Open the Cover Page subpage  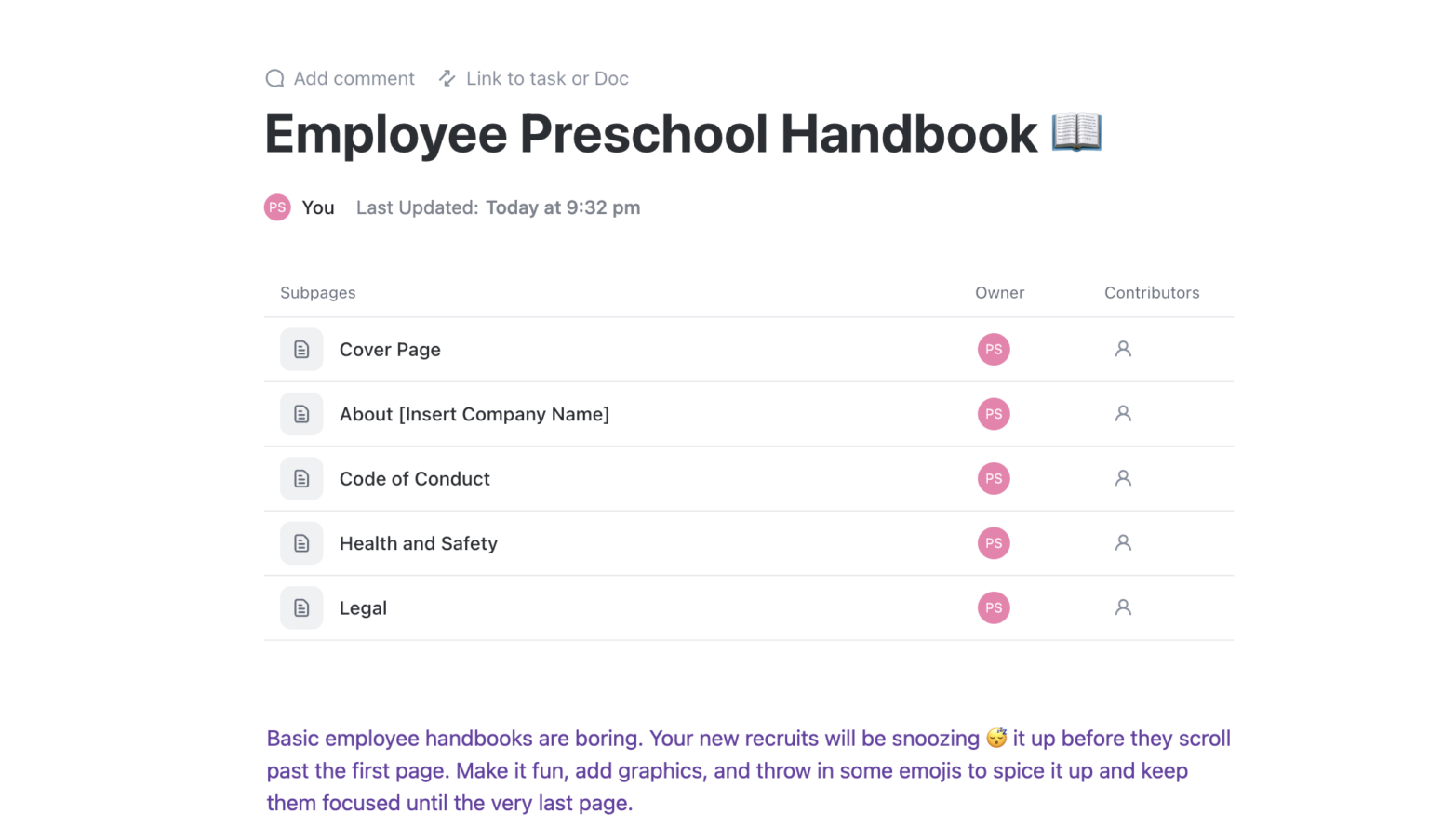coord(390,349)
